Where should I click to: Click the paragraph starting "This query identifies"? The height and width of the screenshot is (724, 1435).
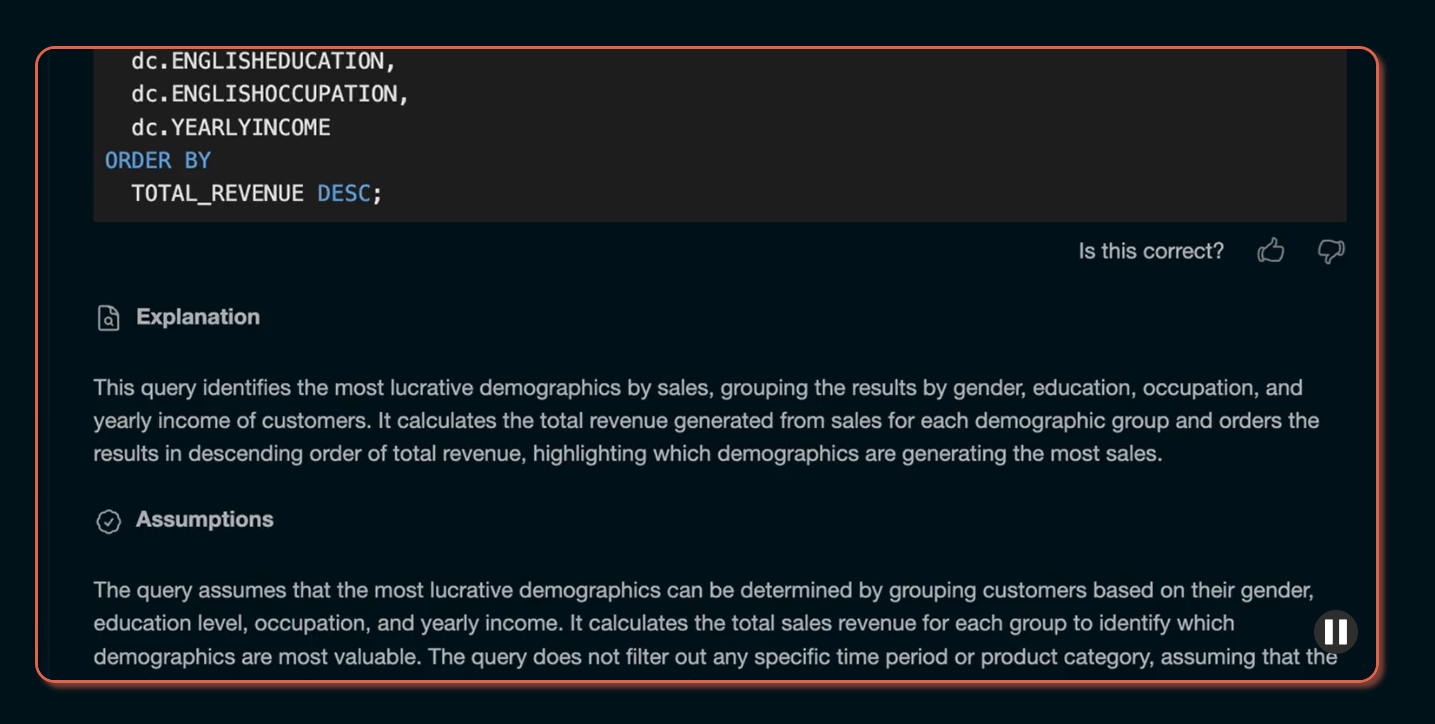[x=706, y=420]
